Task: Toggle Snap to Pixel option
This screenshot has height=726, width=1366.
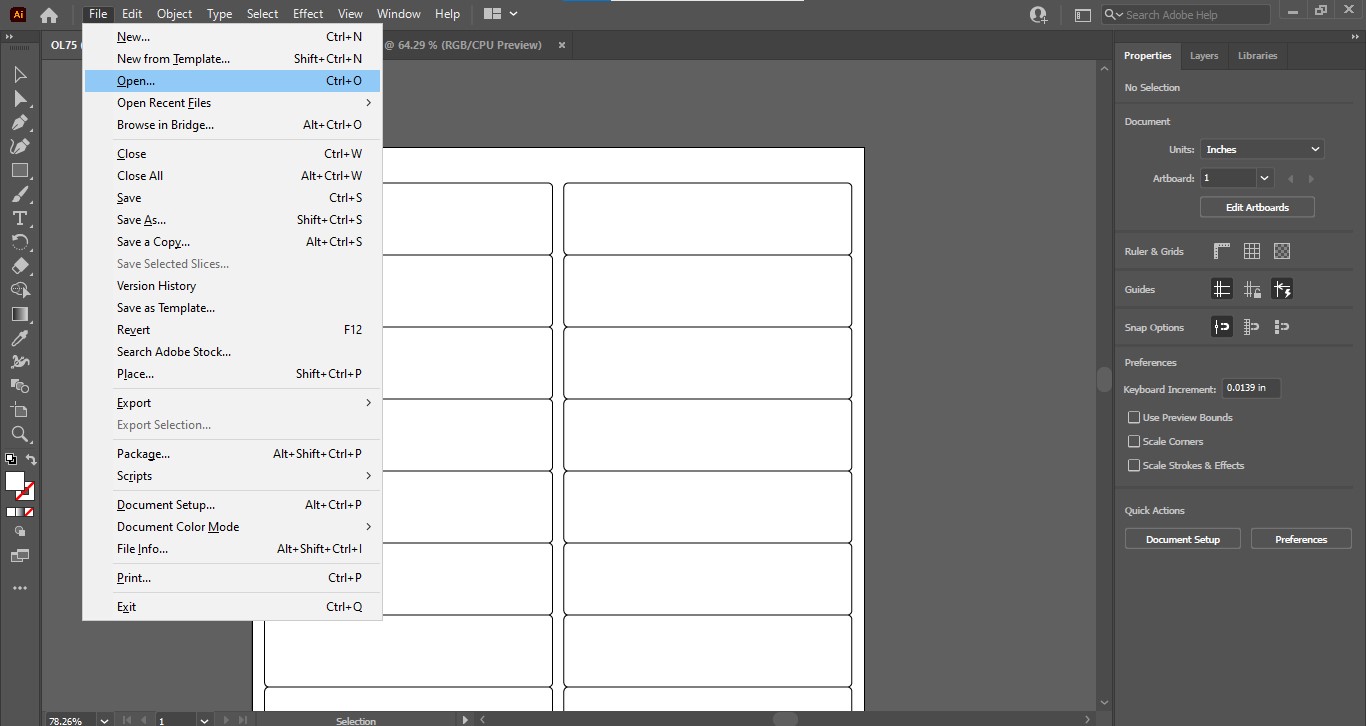Action: (x=1282, y=327)
